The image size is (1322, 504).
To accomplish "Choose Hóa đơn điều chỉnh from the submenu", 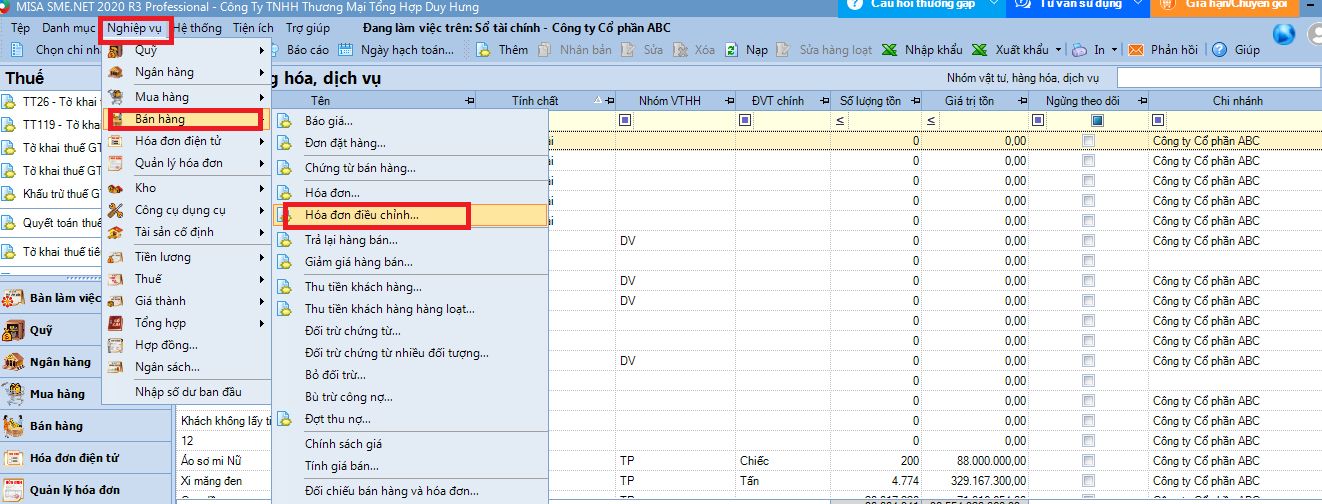I will 411,215.
